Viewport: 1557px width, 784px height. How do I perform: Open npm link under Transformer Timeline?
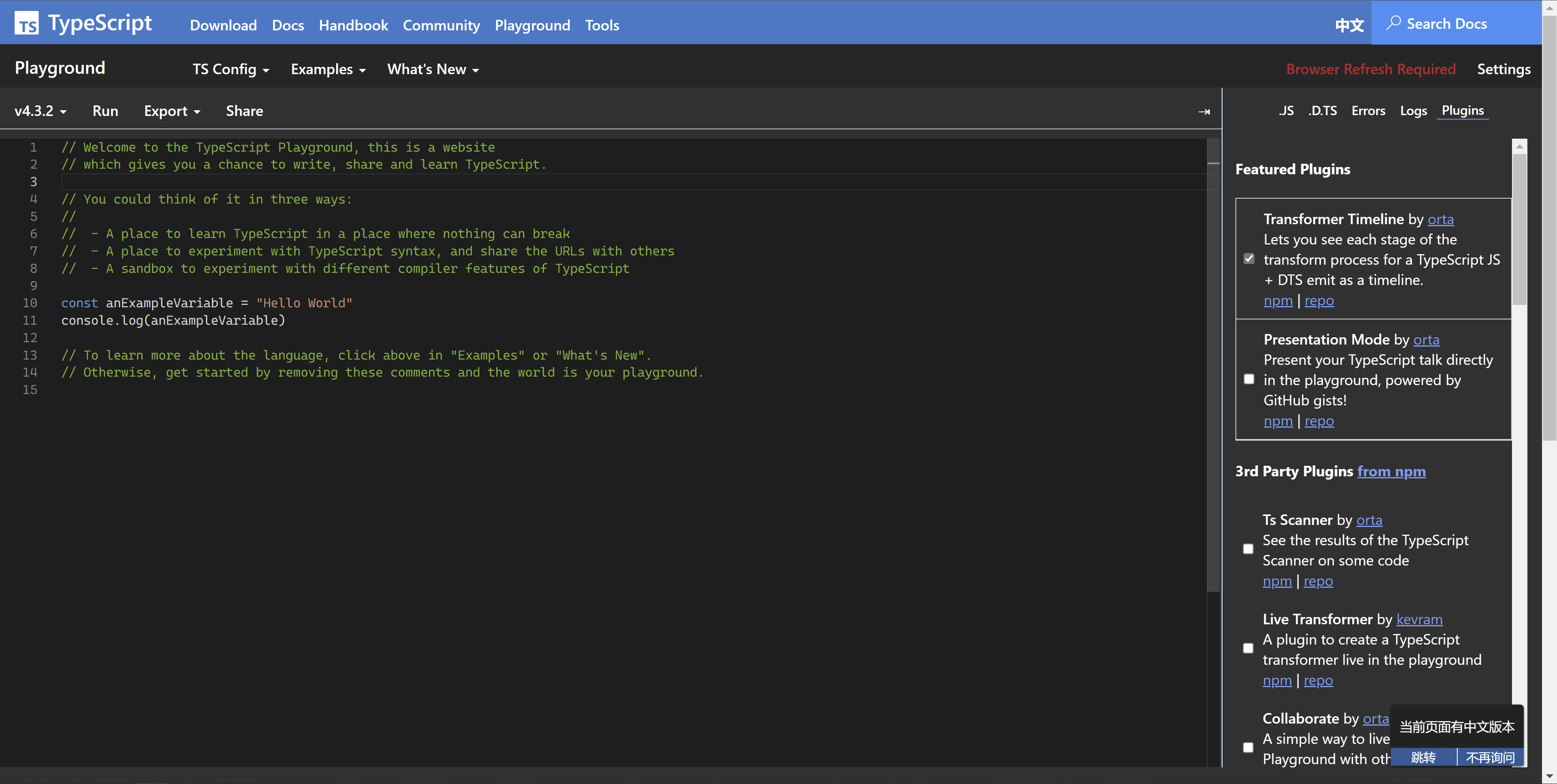tap(1278, 300)
